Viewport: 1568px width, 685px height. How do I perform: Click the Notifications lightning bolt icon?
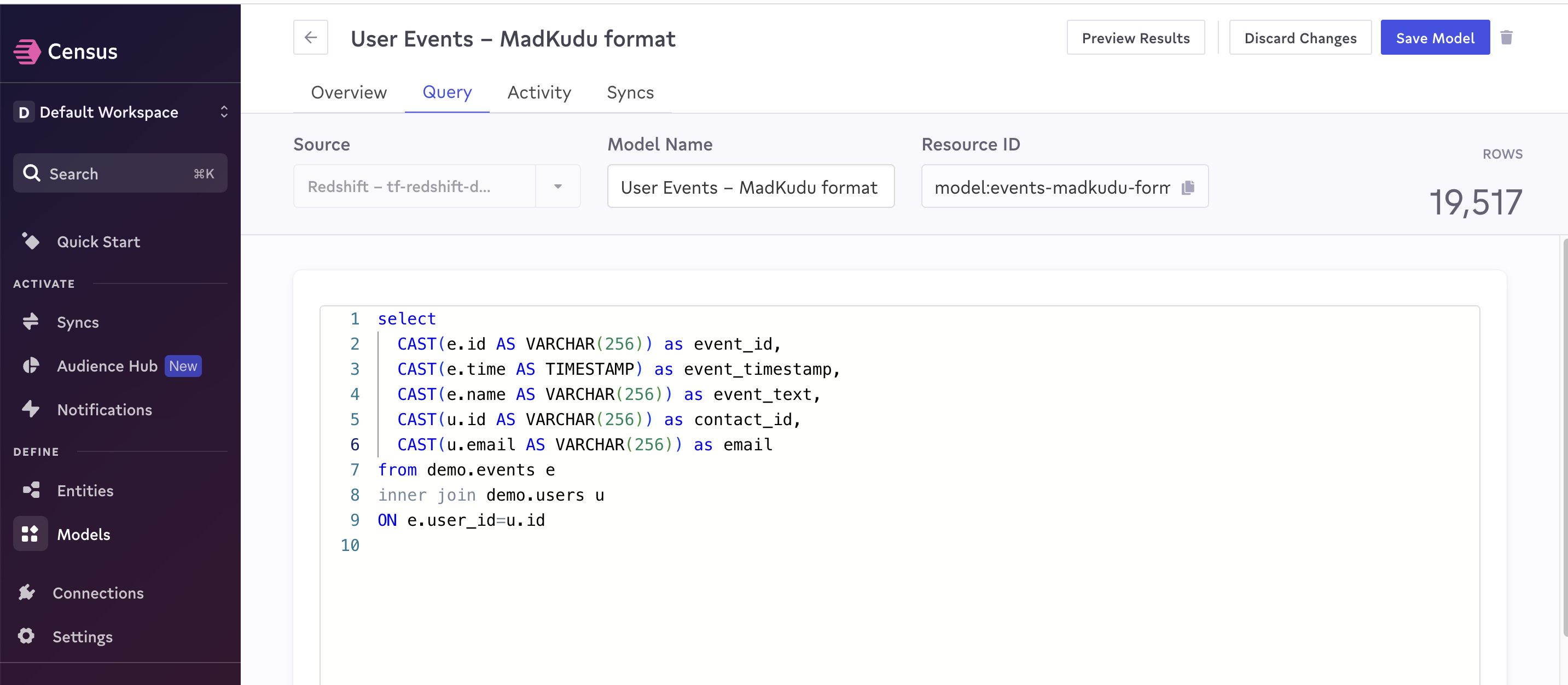pyautogui.click(x=31, y=409)
